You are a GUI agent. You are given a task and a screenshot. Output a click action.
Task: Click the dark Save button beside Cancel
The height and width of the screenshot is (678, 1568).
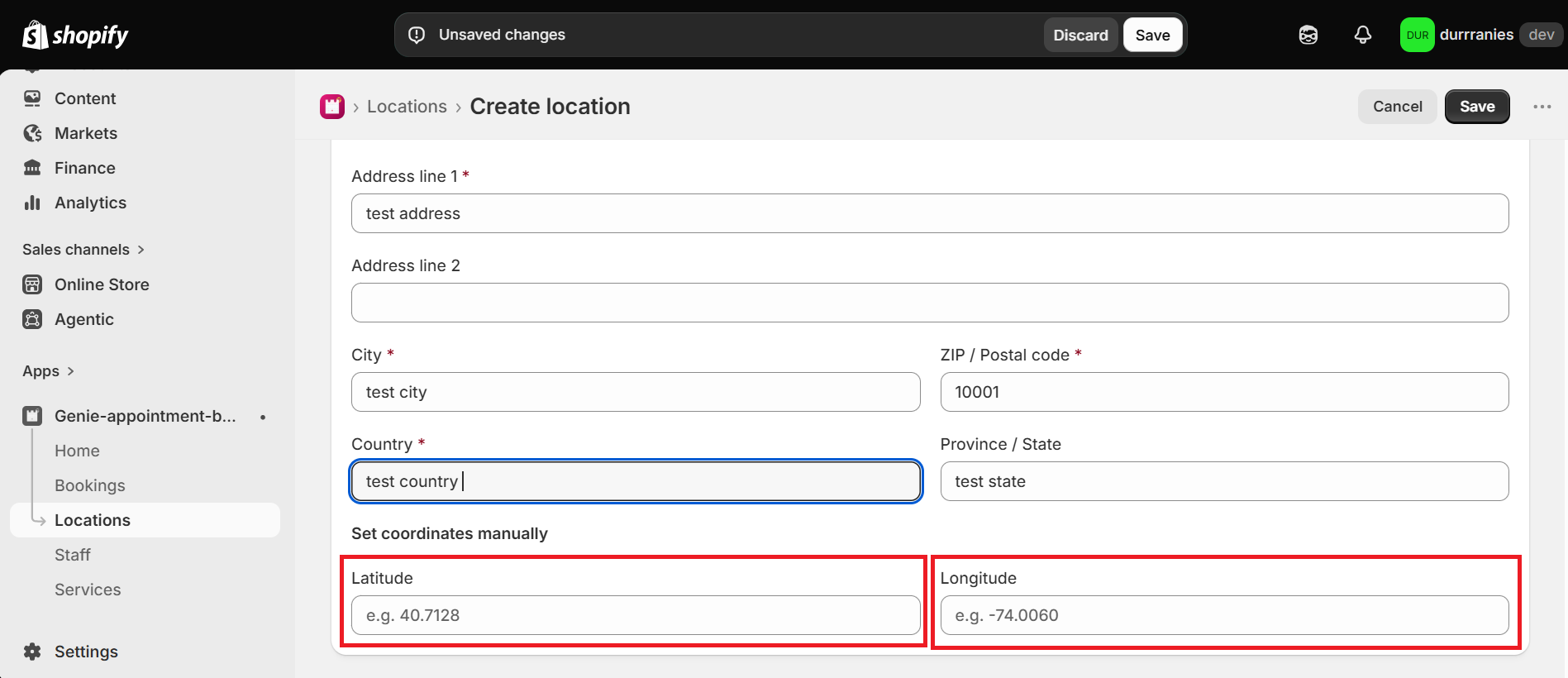tap(1477, 107)
